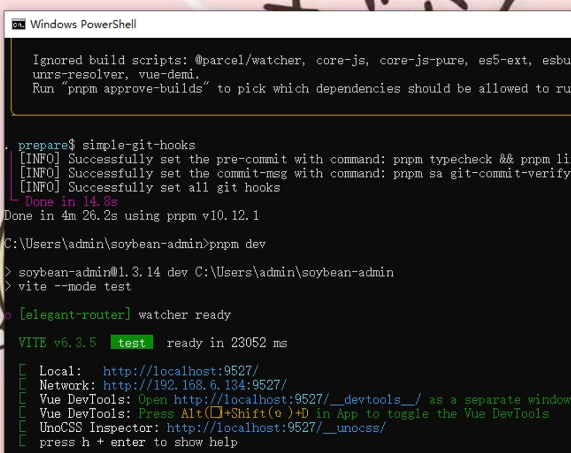
Task: Open the Local localhost:9527 link
Action: 181,371
